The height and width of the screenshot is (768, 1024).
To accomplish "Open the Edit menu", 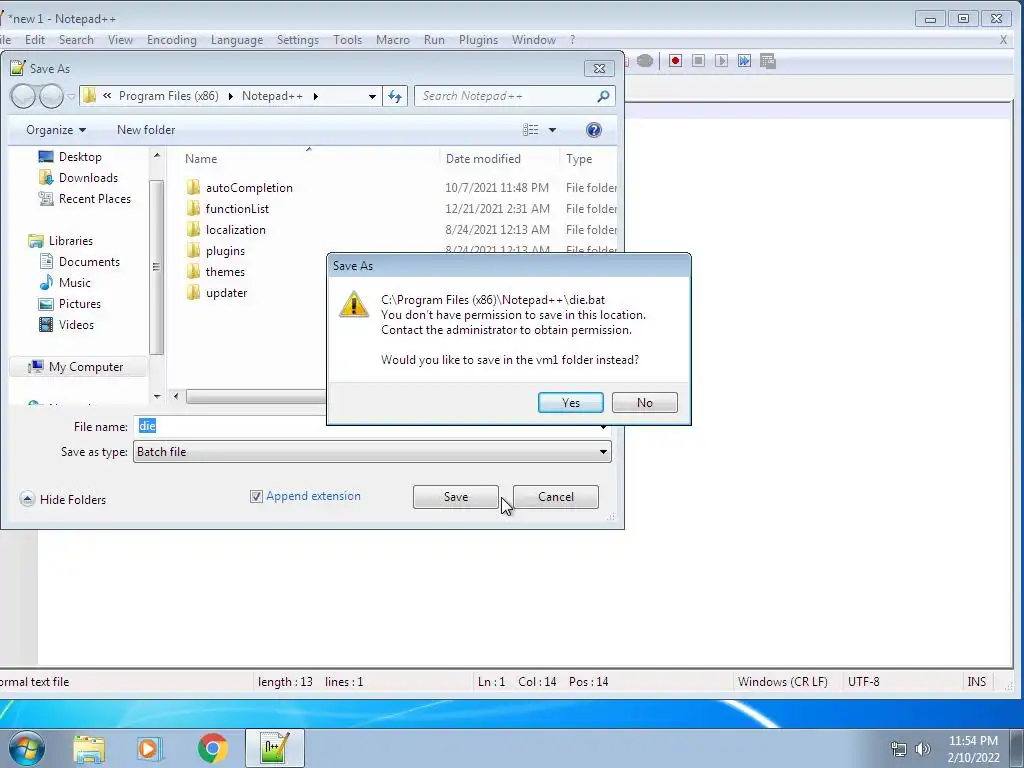I will pyautogui.click(x=35, y=40).
